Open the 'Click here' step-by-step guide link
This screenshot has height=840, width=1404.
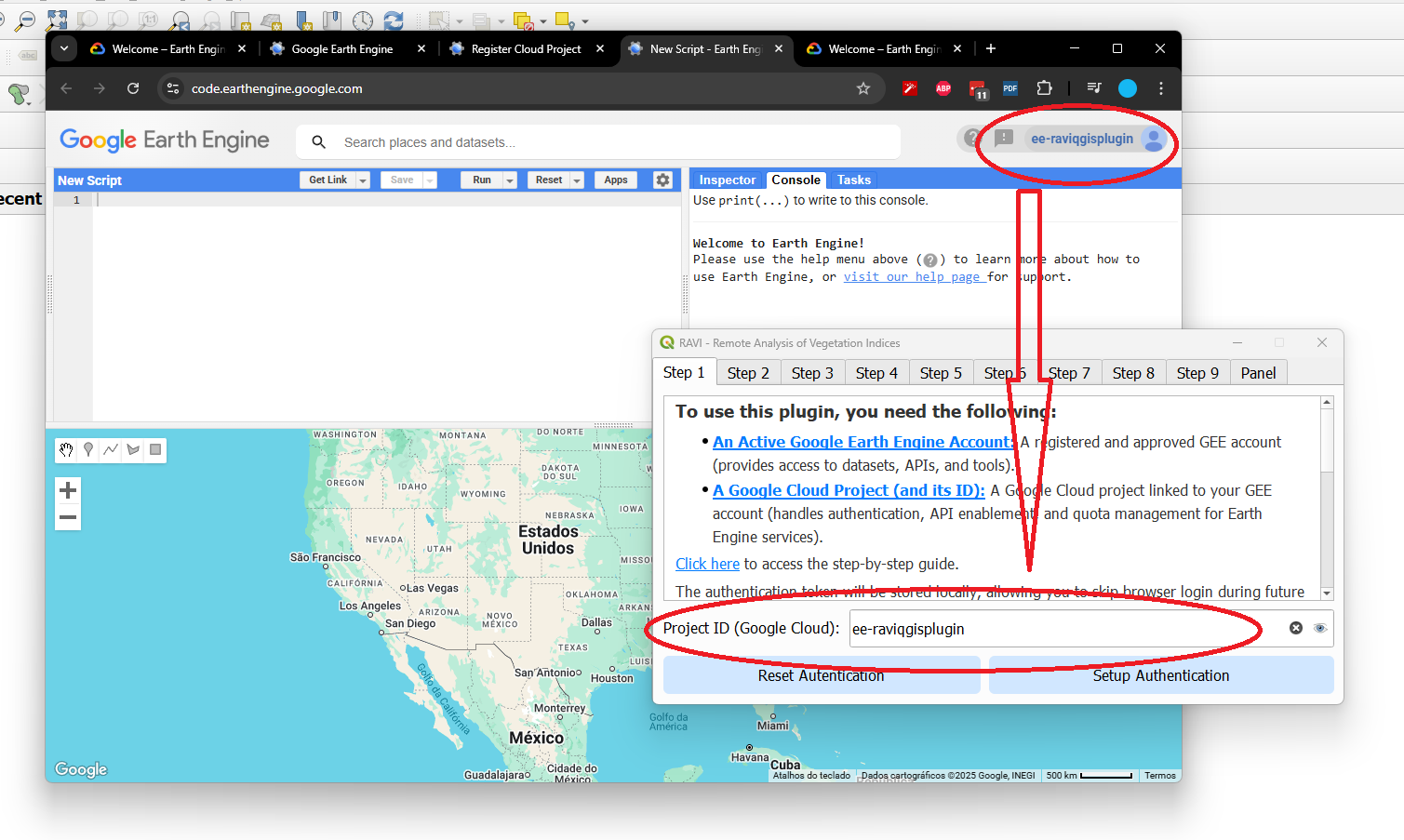click(707, 564)
